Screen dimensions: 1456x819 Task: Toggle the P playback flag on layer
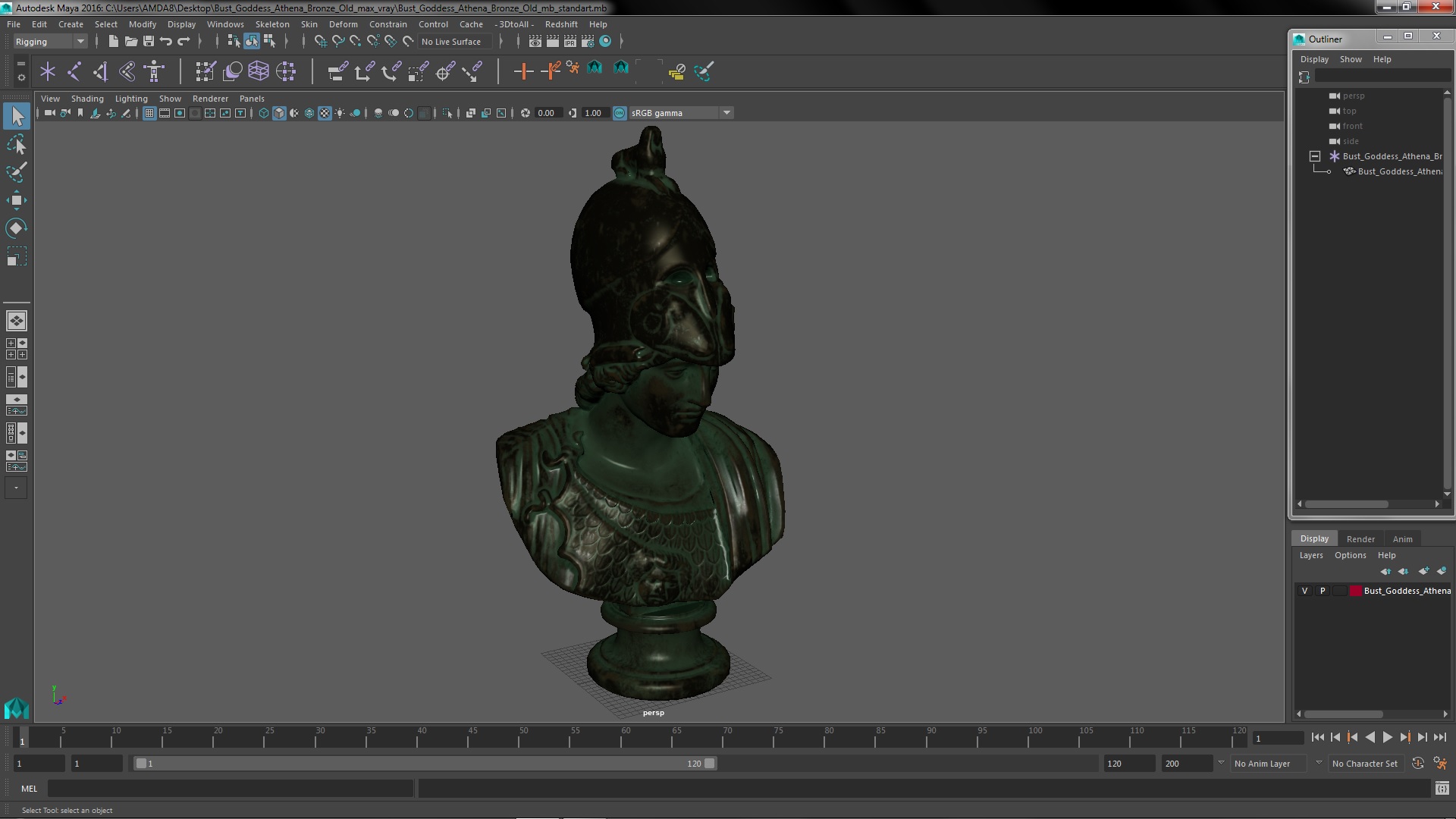(x=1323, y=591)
